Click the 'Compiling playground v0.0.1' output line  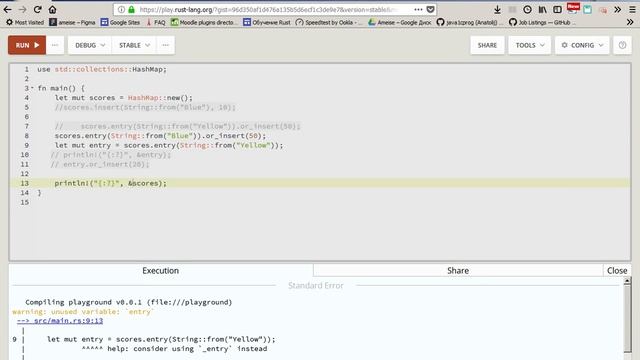[129, 302]
